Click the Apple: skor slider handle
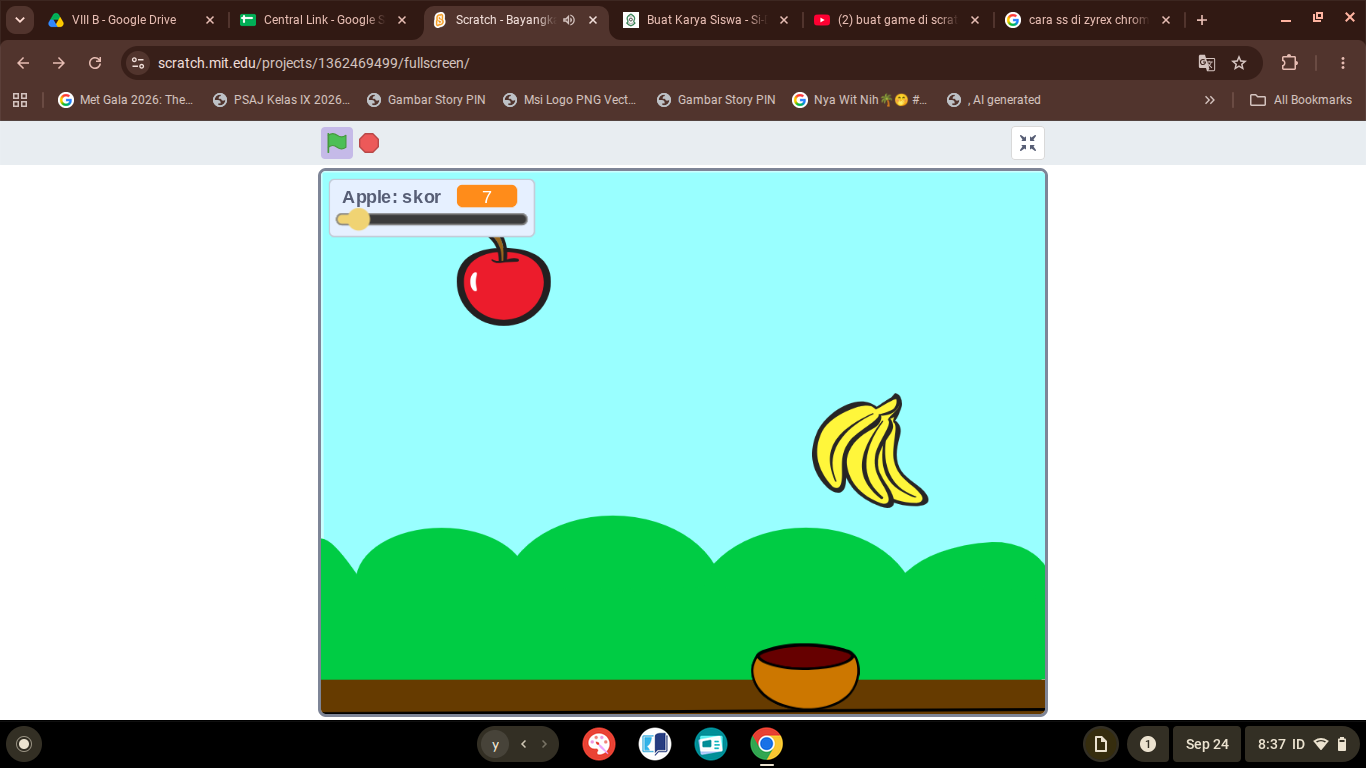The height and width of the screenshot is (768, 1366). point(358,219)
